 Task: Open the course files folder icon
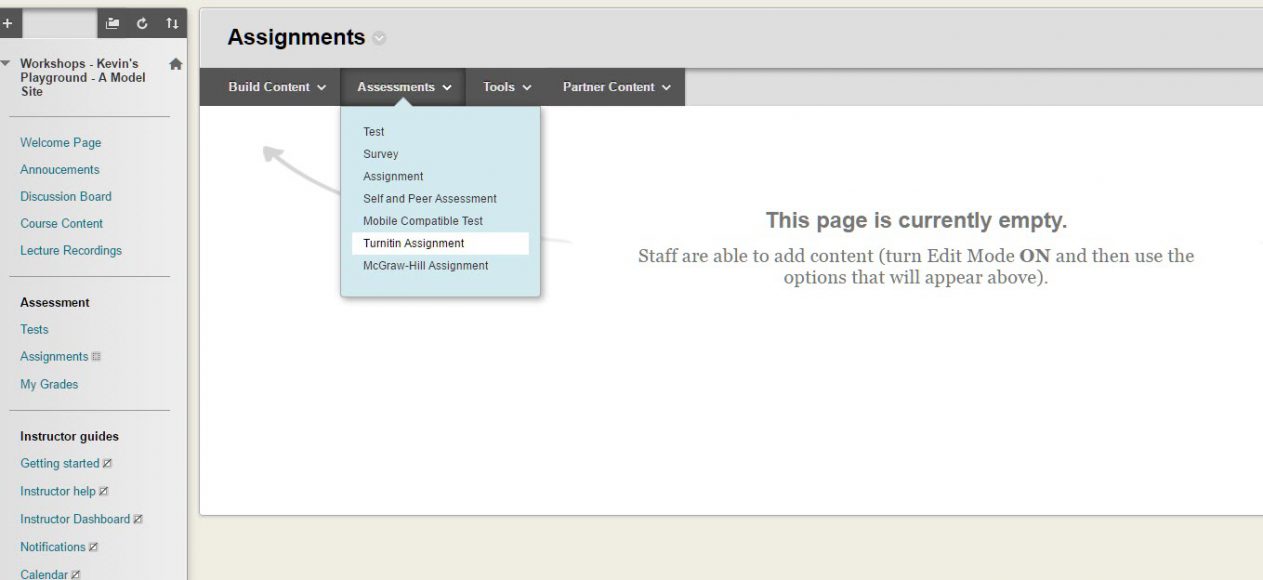(x=113, y=23)
